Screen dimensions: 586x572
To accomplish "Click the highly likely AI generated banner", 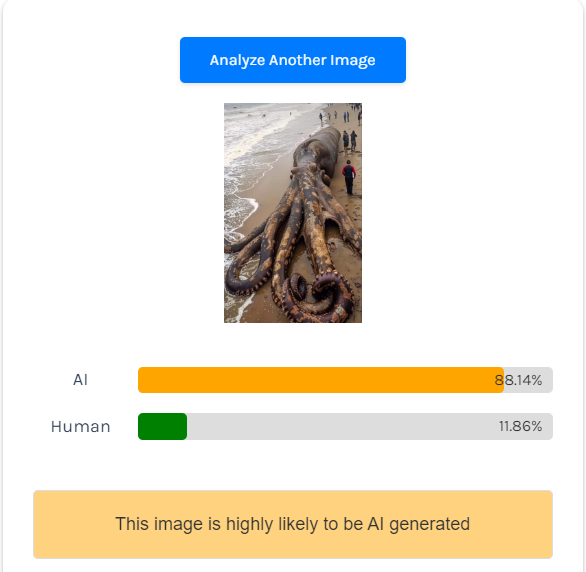I will coord(293,525).
